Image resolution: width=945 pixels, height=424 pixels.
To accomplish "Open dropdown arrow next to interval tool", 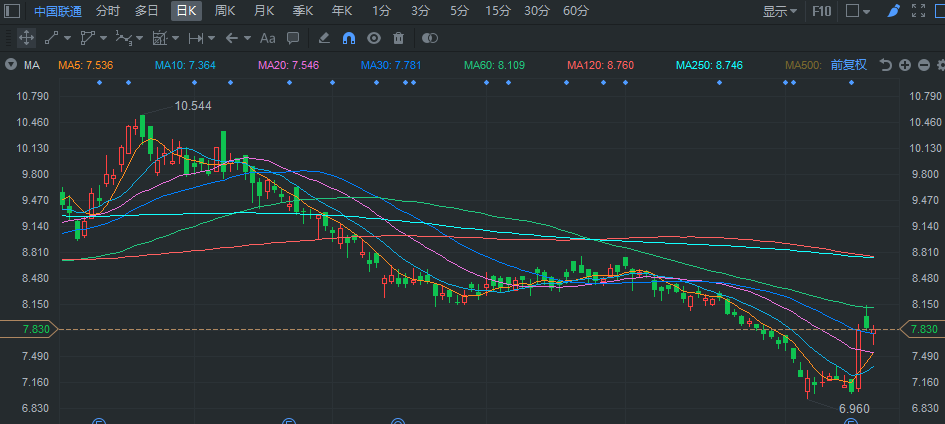I will click(x=211, y=39).
